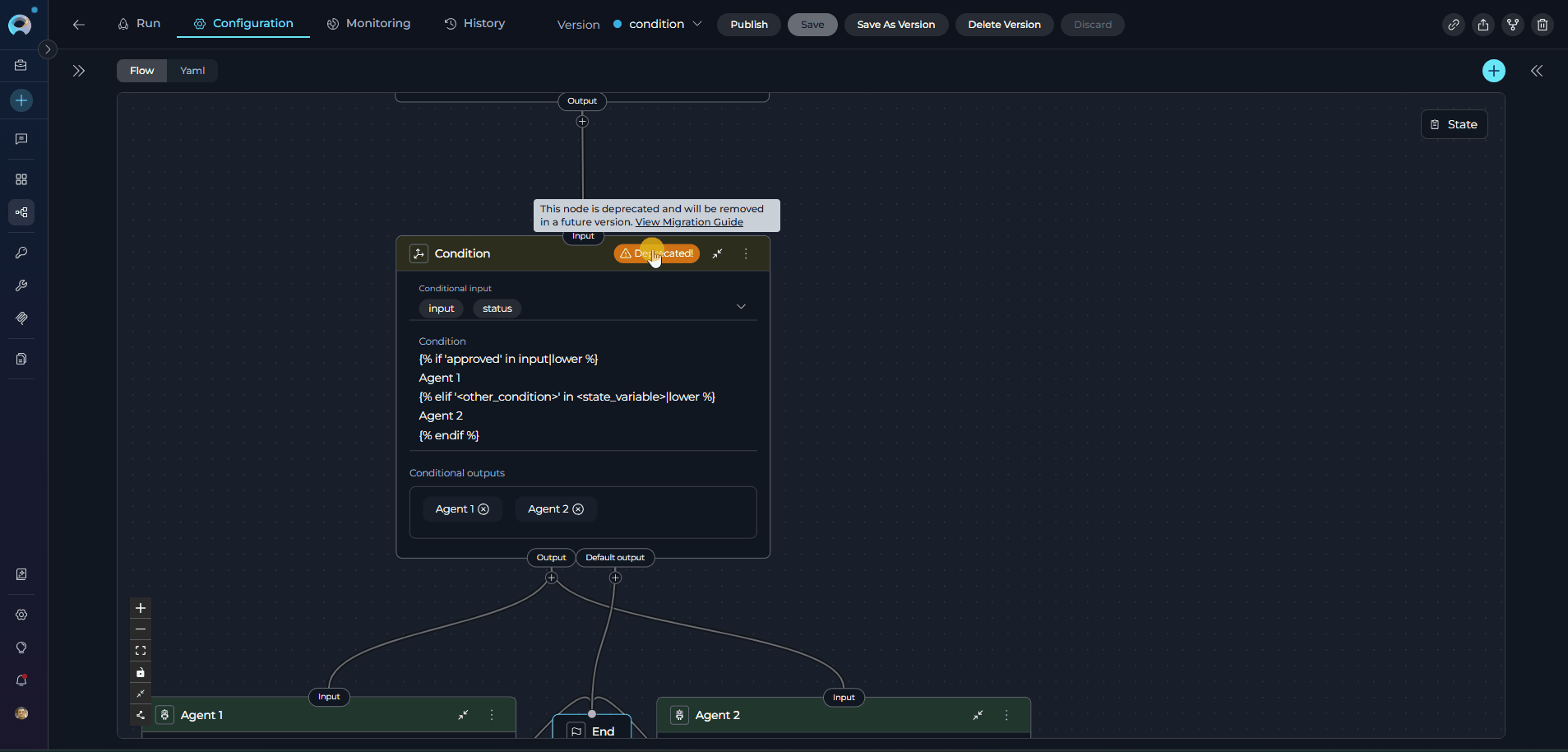Collapse the right side panel
The height and width of the screenshot is (752, 1568).
(x=1536, y=71)
